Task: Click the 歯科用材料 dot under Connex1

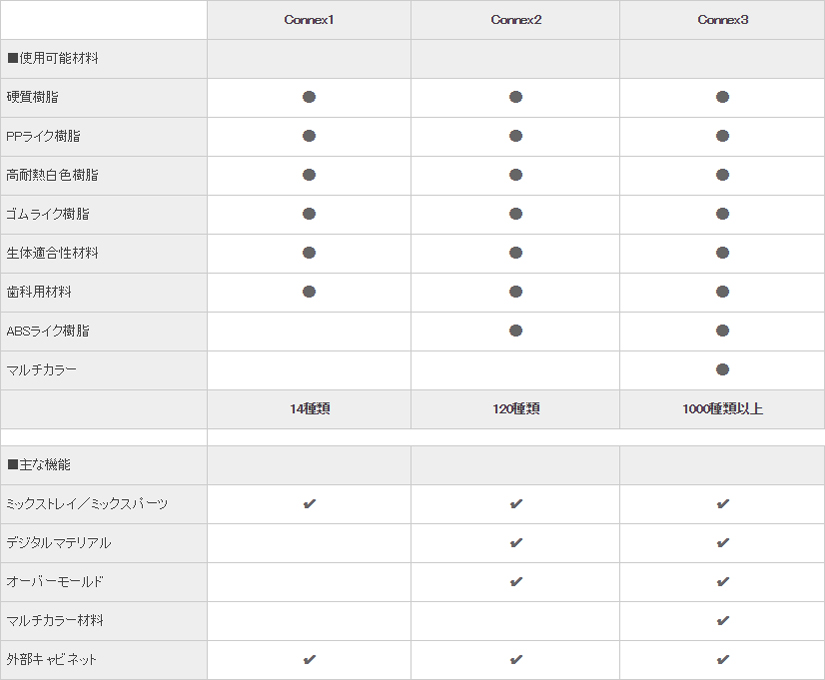Action: click(309, 292)
